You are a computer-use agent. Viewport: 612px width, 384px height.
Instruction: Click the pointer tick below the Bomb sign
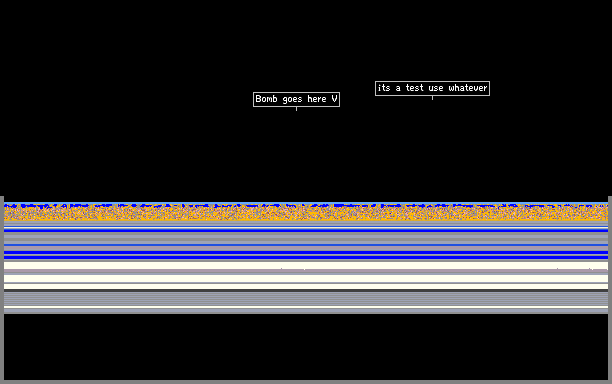click(296, 109)
